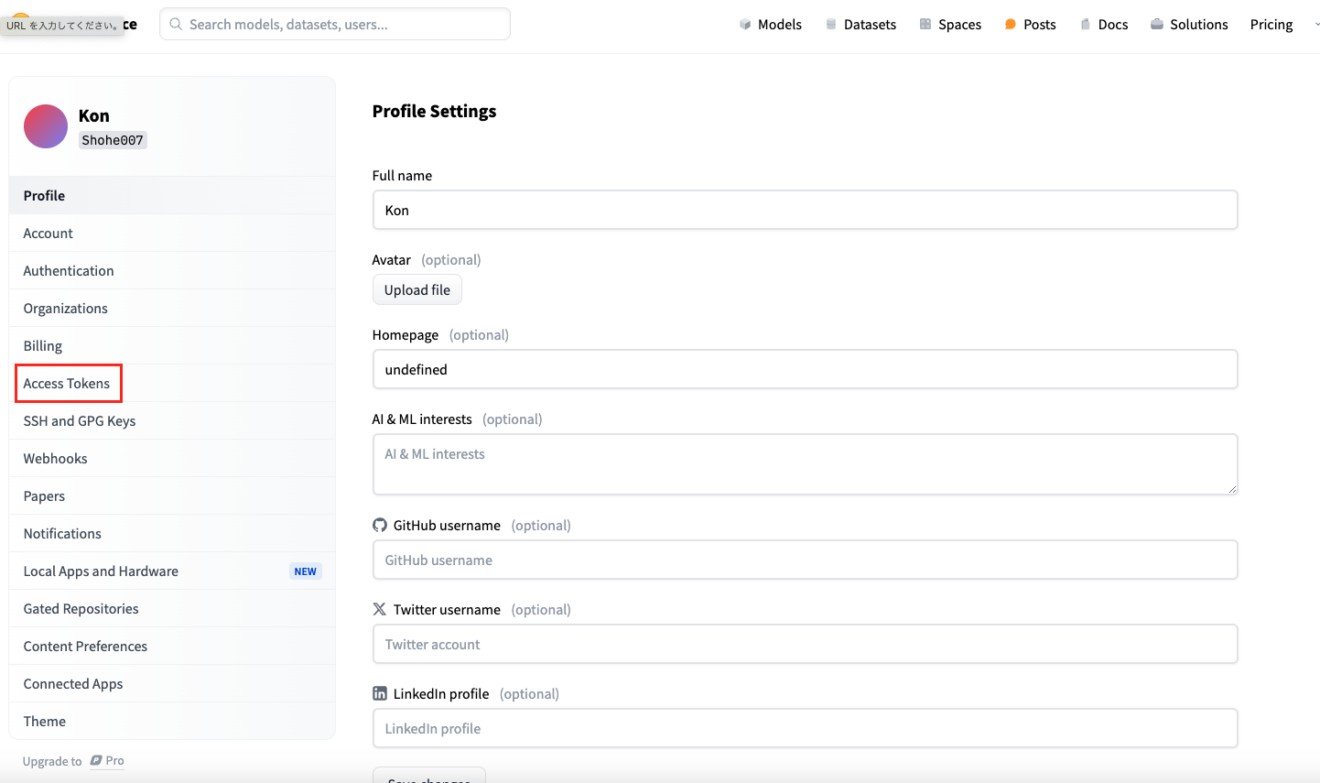The width and height of the screenshot is (1320, 783).
Task: Click into the GitHub username field
Action: (x=804, y=560)
